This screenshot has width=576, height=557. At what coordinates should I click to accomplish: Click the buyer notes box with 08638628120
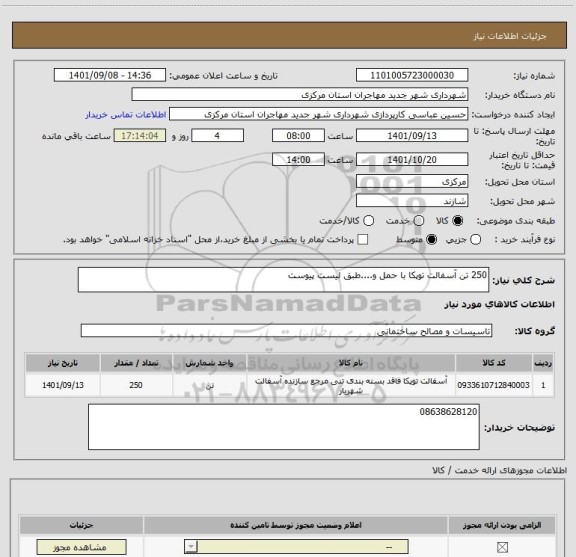click(x=284, y=427)
